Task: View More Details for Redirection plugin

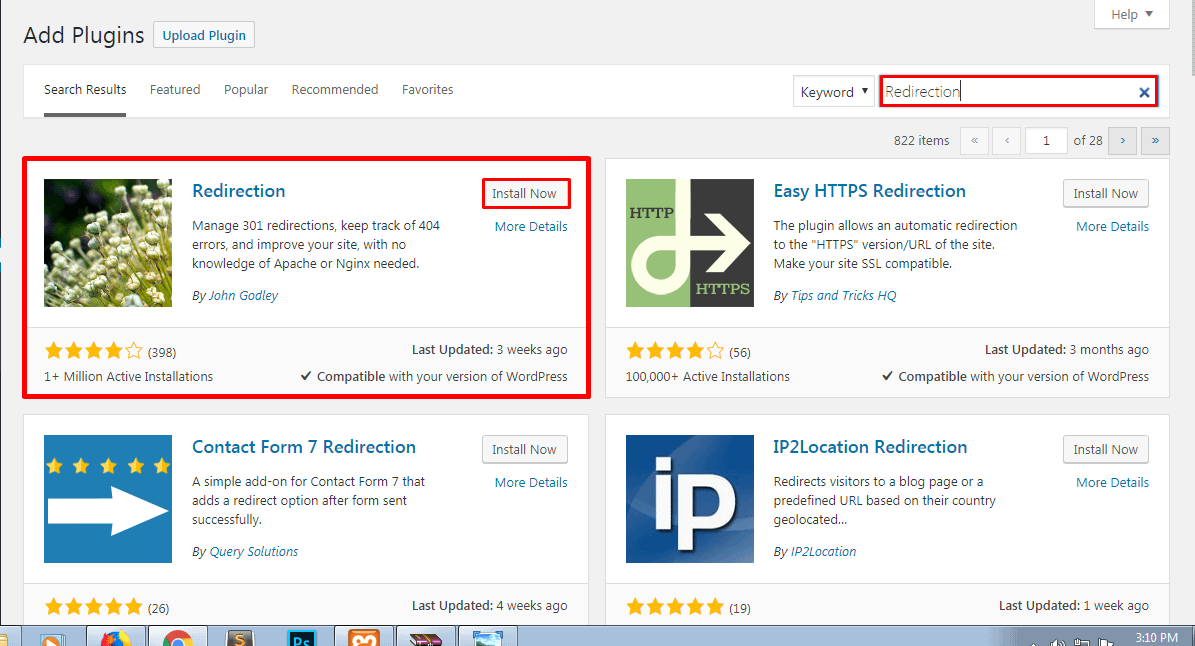Action: point(531,226)
